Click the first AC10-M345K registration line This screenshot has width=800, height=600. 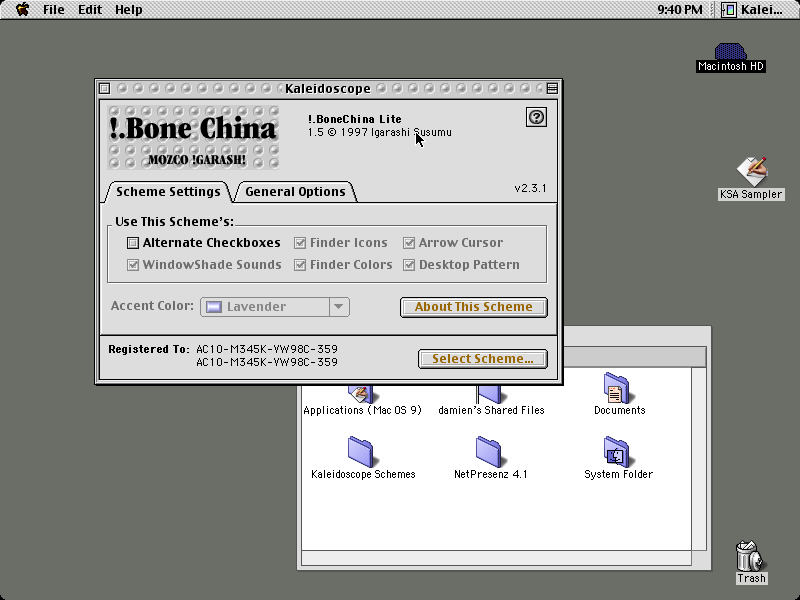(267, 349)
